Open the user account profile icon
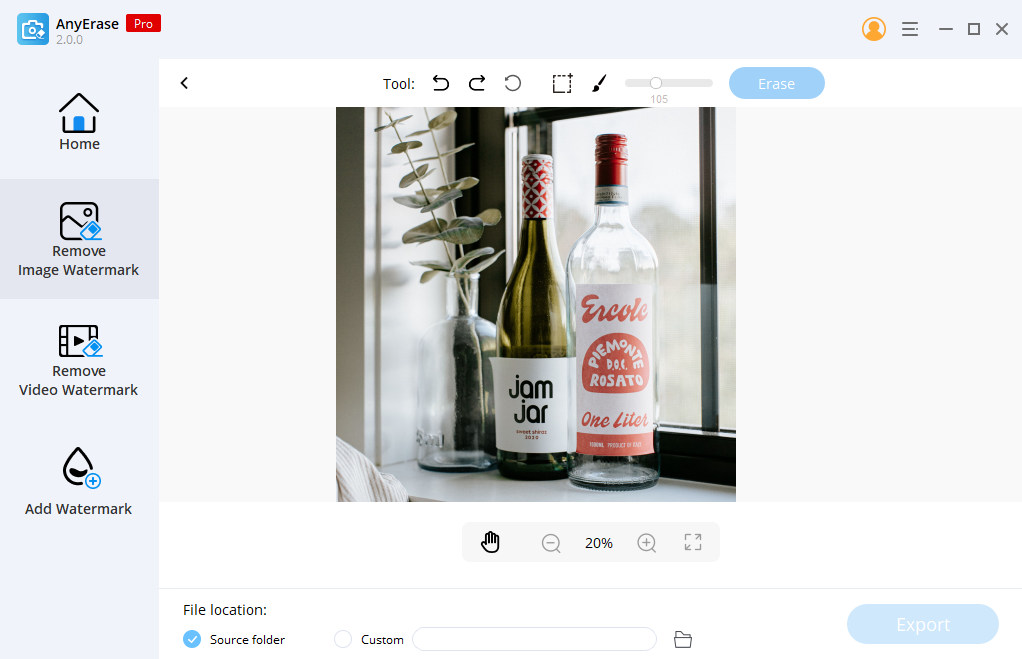 pyautogui.click(x=873, y=29)
